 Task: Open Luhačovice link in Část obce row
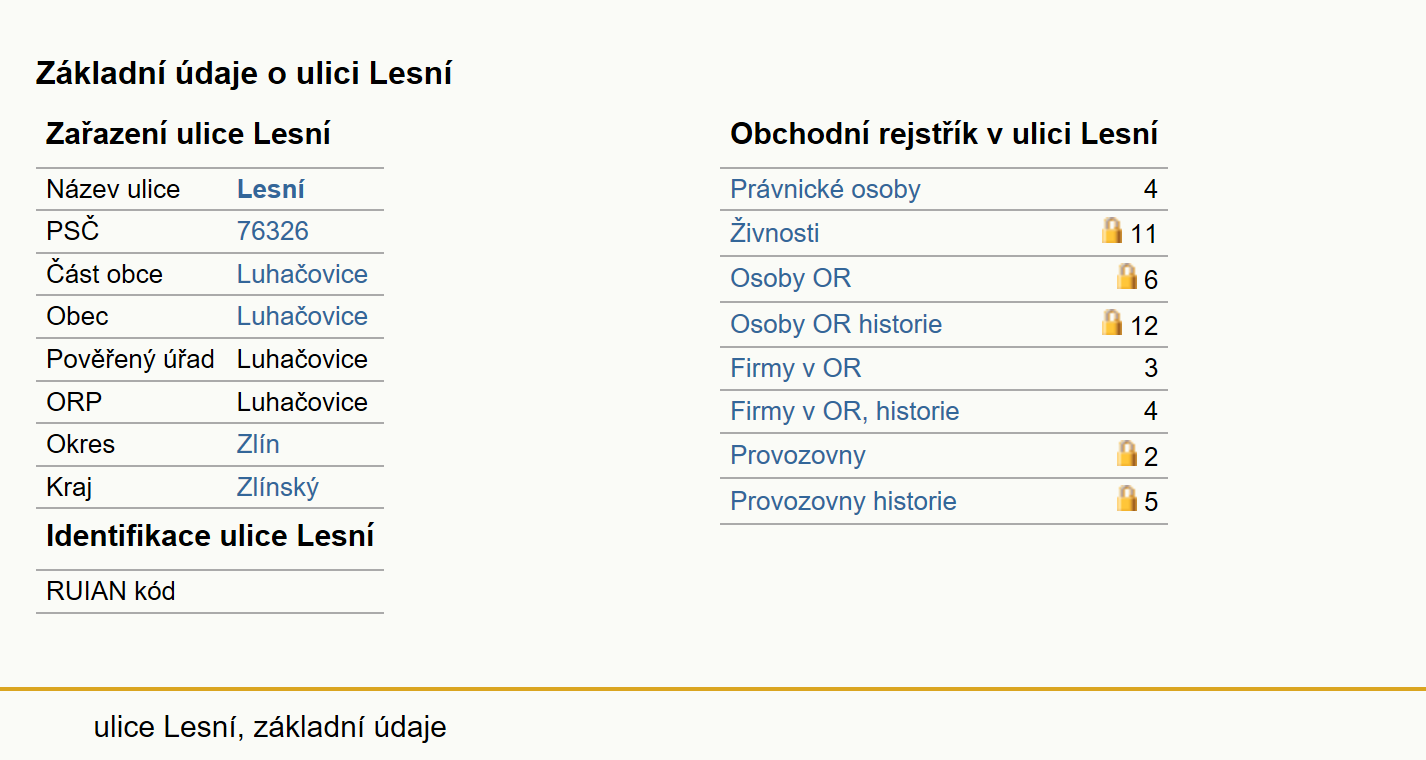tap(302, 274)
